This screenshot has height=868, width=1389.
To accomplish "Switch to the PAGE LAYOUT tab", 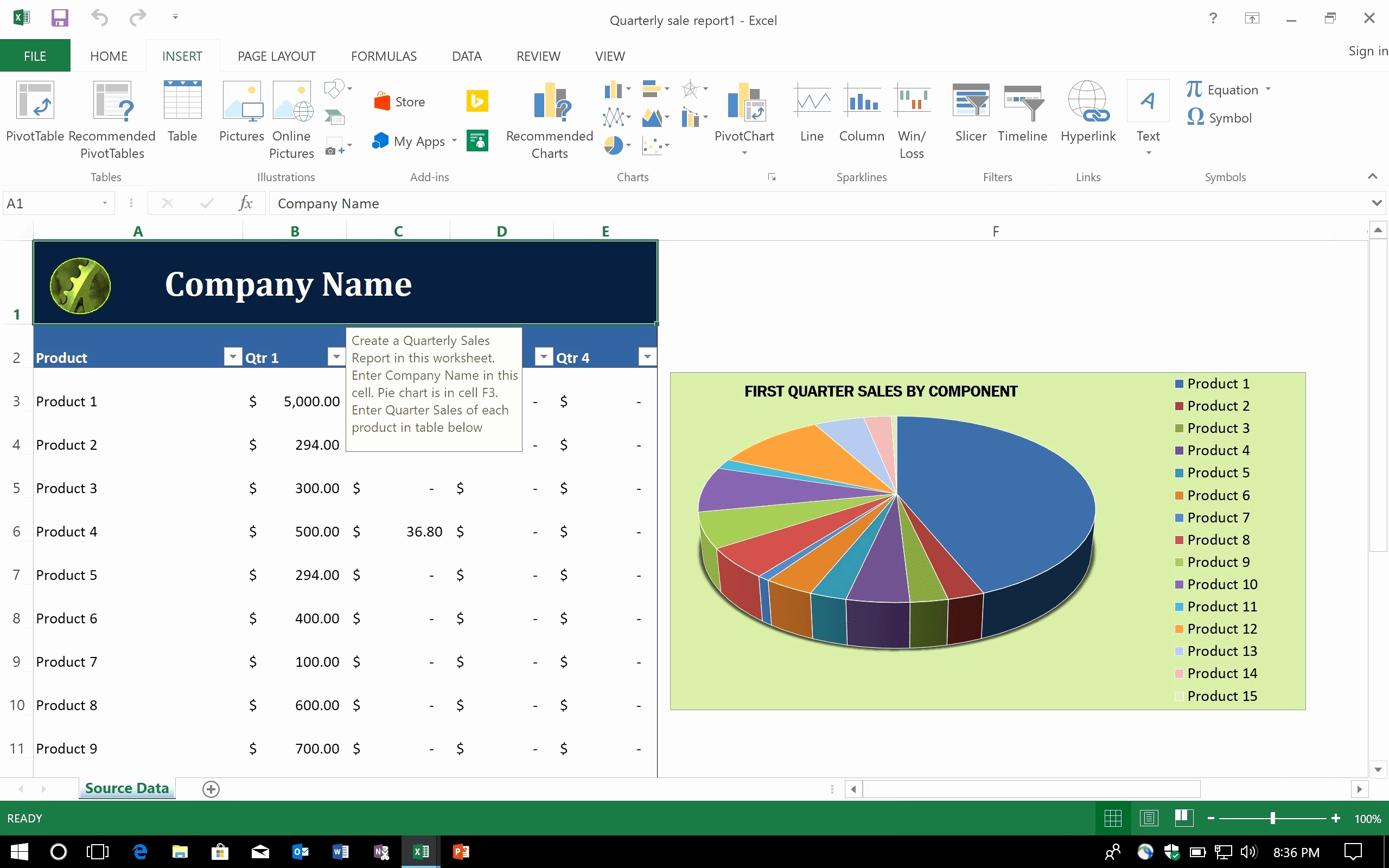I will tap(276, 56).
